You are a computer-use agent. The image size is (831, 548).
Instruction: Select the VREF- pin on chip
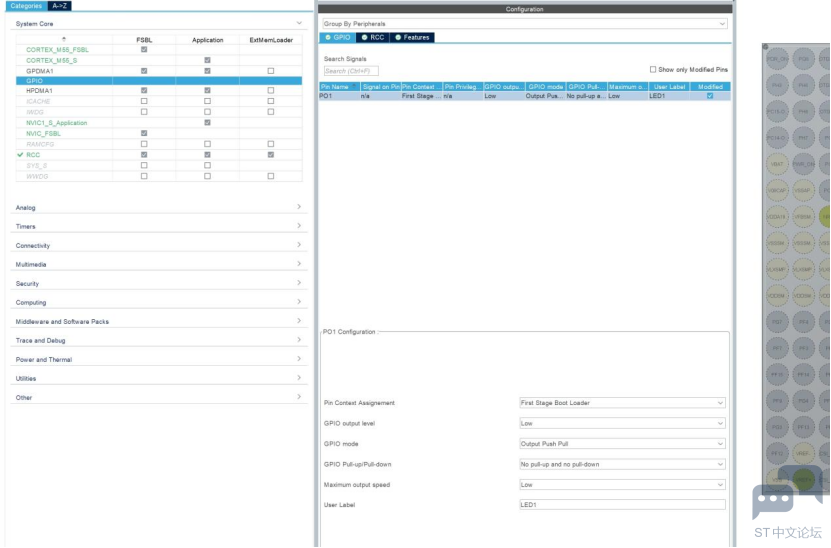(803, 453)
